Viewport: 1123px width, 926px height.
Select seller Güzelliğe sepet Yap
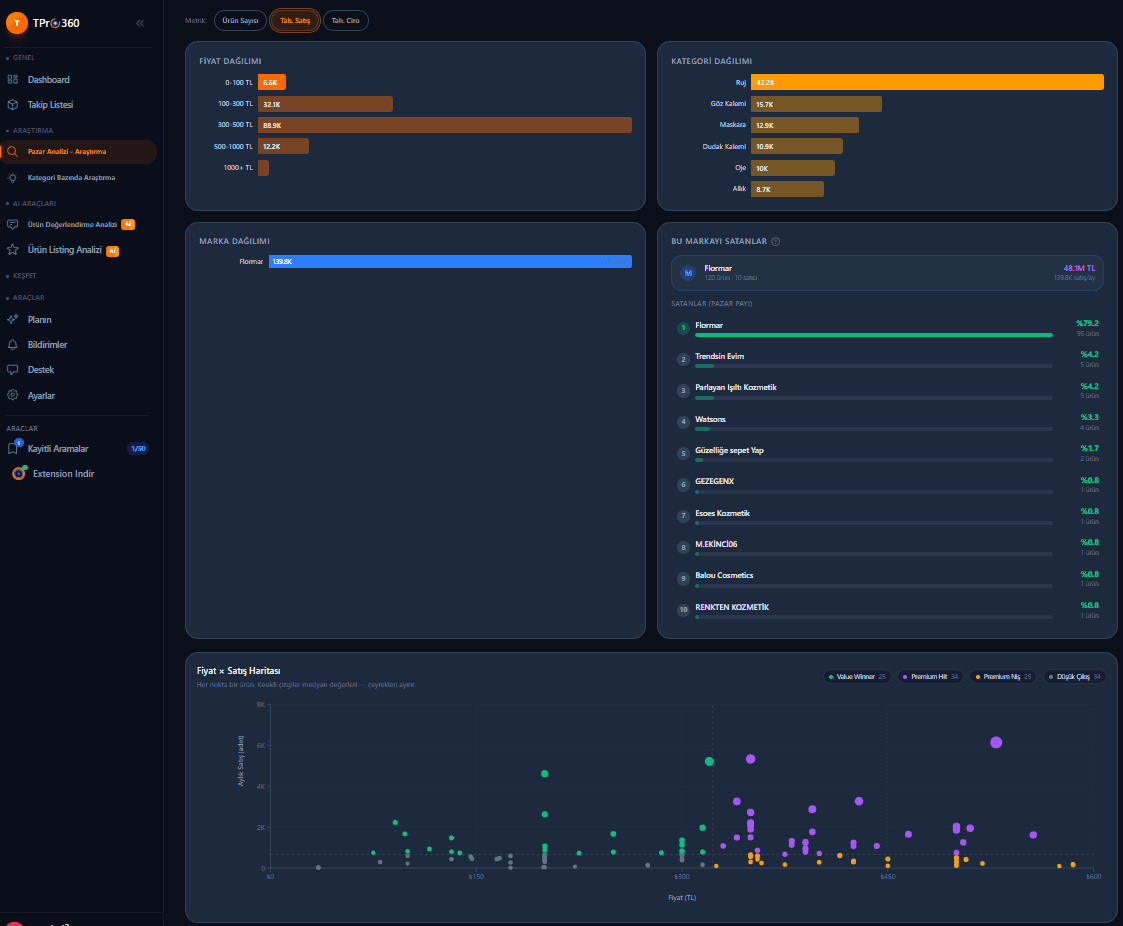(x=887, y=453)
